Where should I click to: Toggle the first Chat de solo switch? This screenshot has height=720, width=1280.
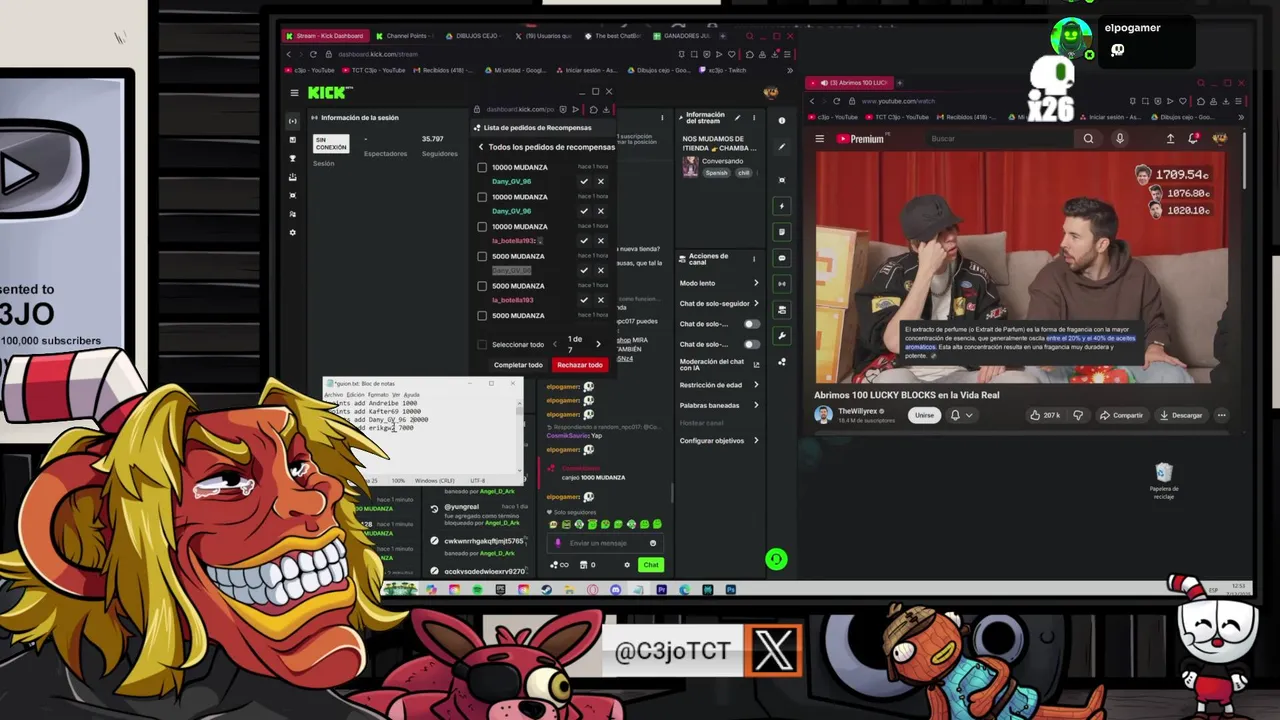point(751,324)
